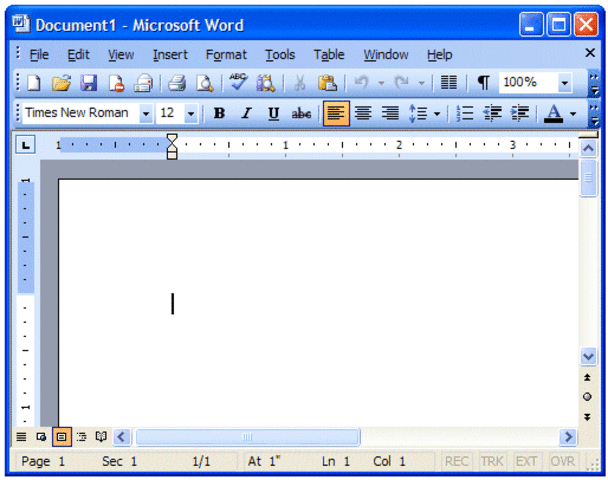
Task: Align text left
Action: [x=336, y=113]
